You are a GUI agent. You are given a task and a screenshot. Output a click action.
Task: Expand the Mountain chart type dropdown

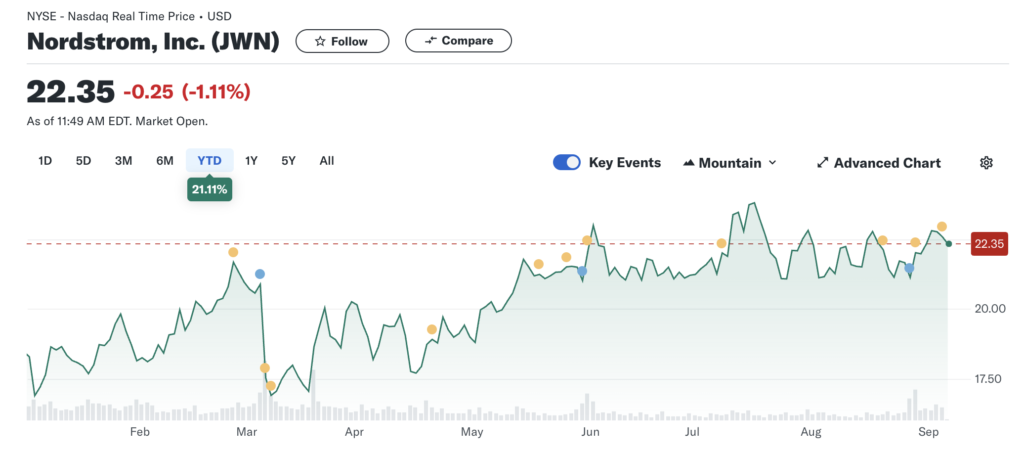point(729,163)
